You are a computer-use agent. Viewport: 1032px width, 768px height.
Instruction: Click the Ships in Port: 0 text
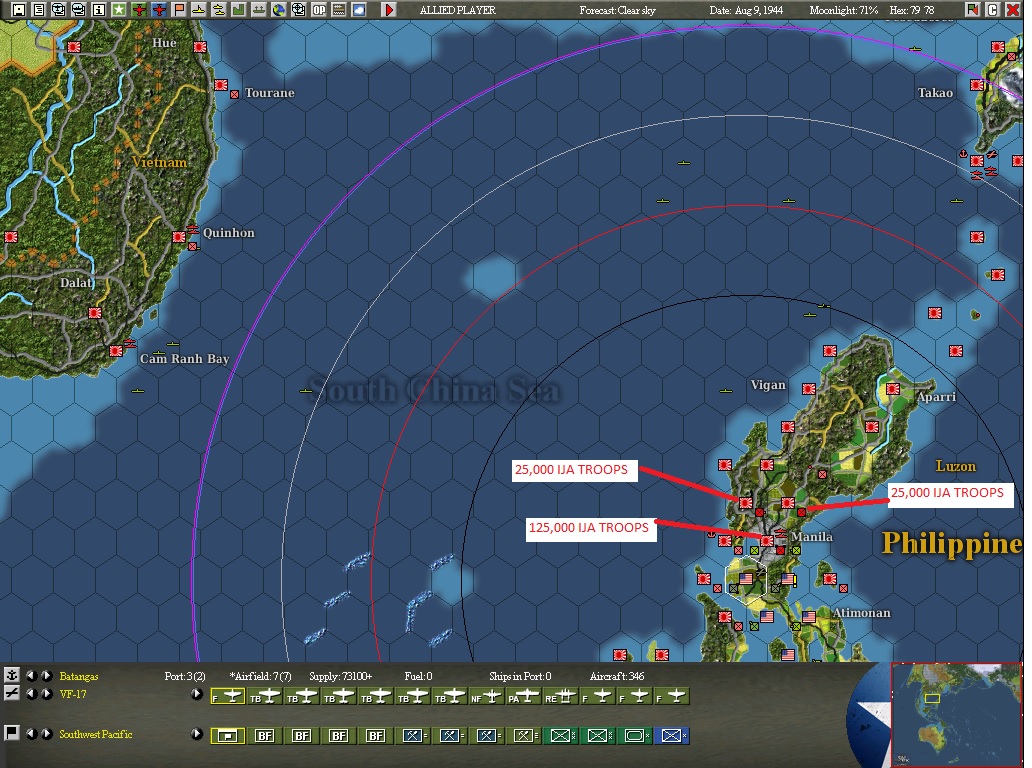pyautogui.click(x=520, y=676)
